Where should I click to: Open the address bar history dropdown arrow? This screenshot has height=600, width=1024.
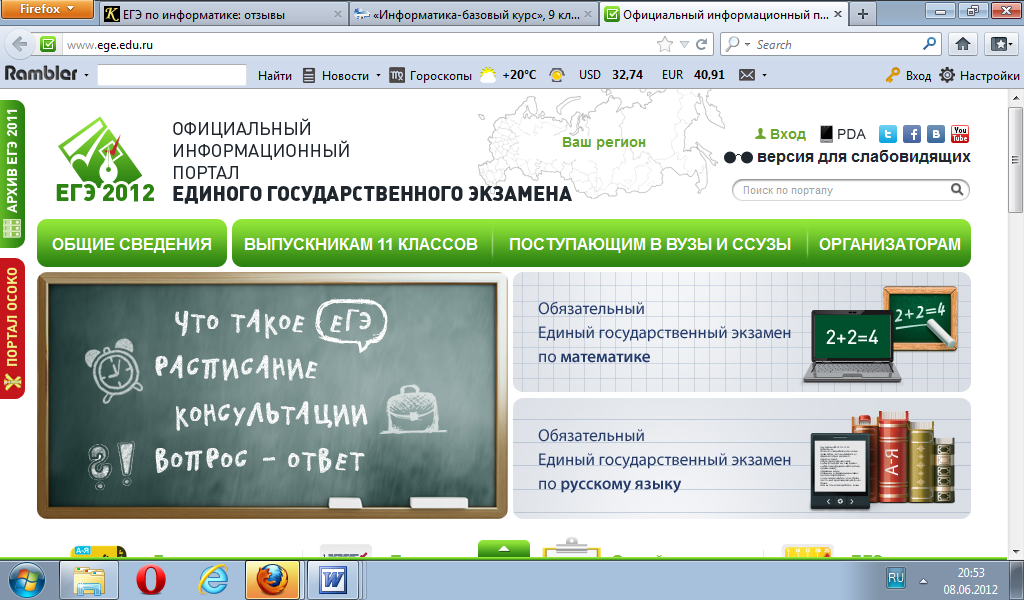pyautogui.click(x=684, y=44)
